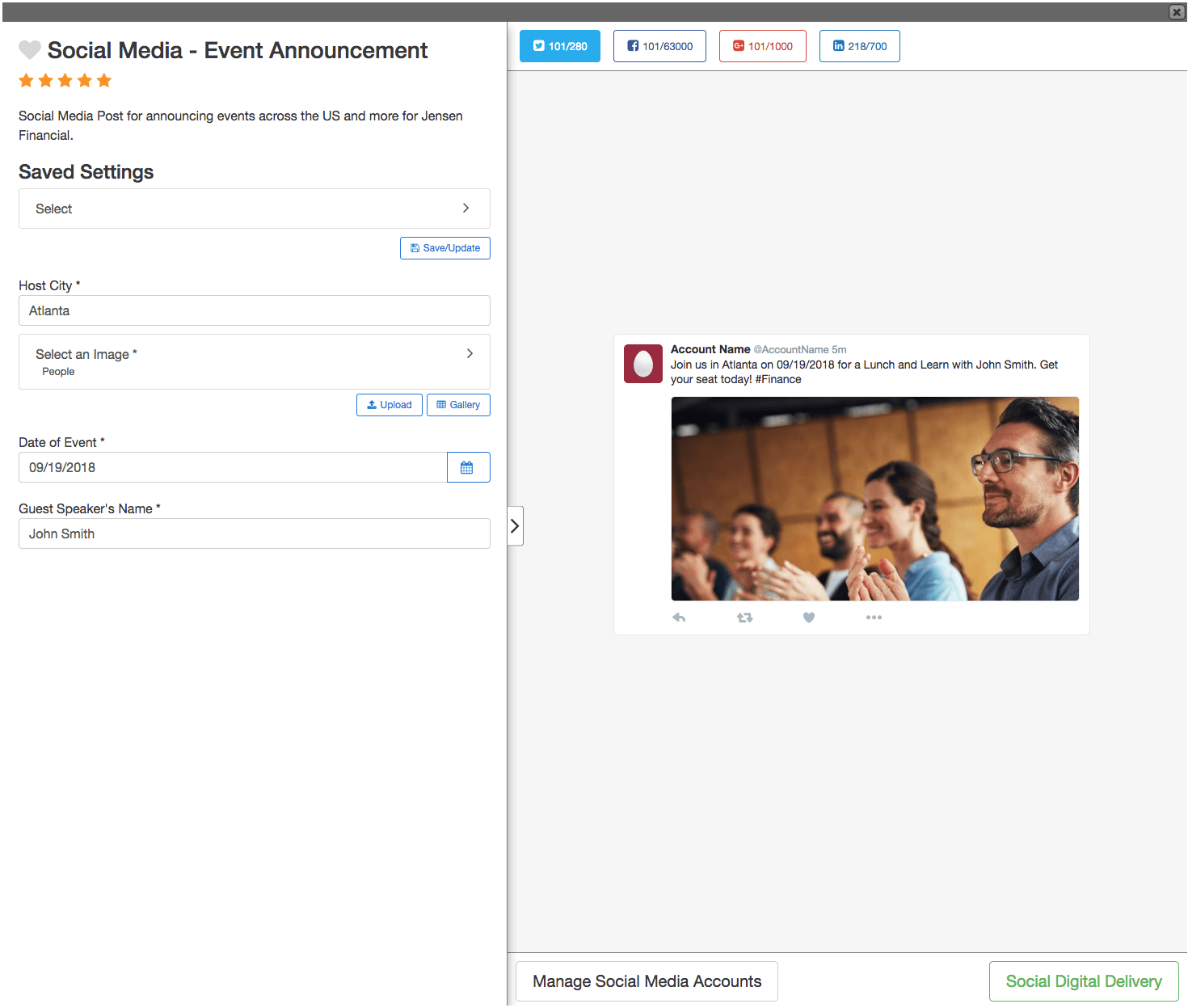The height and width of the screenshot is (1008, 1188).
Task: Open the Saved Settings Select dropdown
Action: pos(255,209)
